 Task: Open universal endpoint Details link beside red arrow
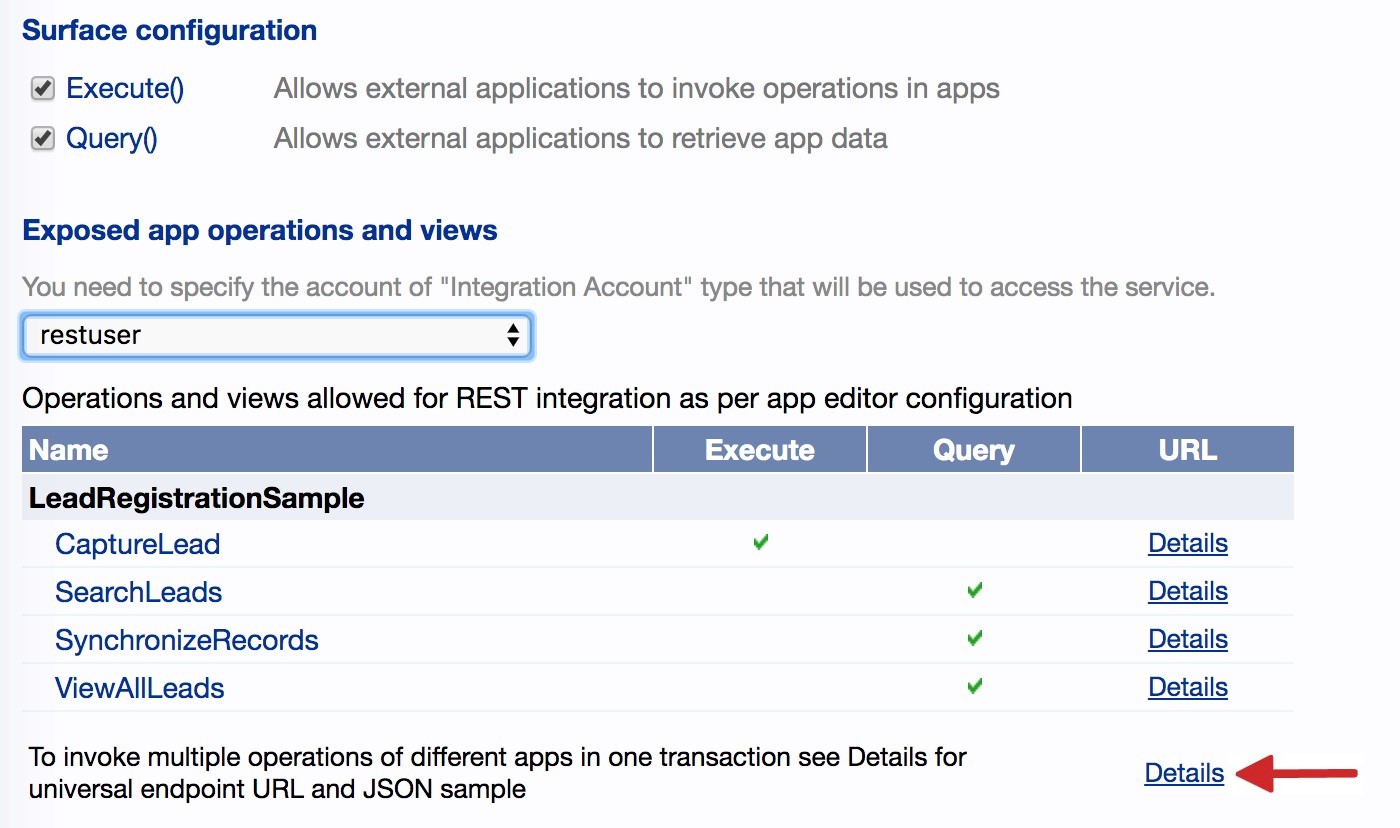(x=1184, y=773)
